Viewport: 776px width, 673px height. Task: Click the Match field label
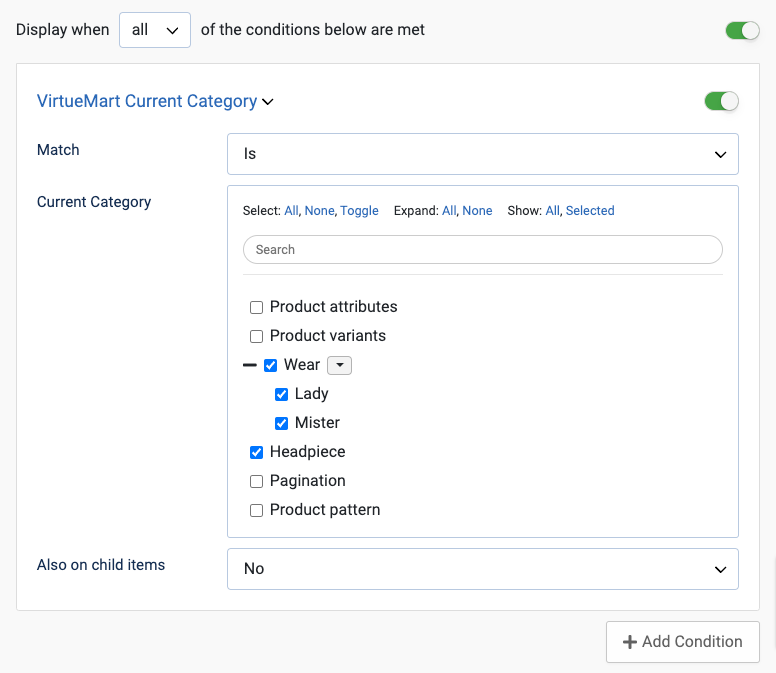point(58,150)
